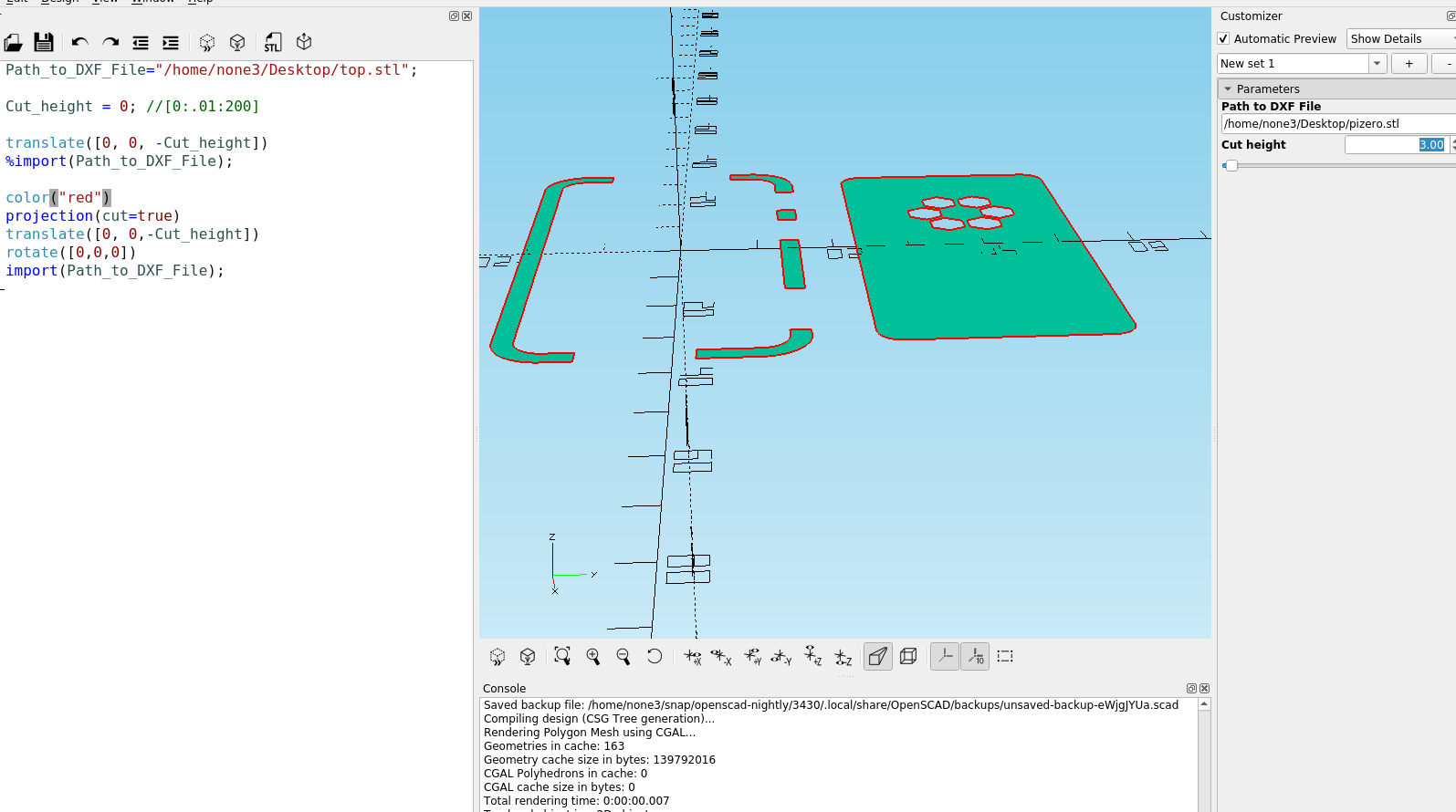The image size is (1456, 812).
Task: Open the Show Details dropdown
Action: click(x=1400, y=39)
